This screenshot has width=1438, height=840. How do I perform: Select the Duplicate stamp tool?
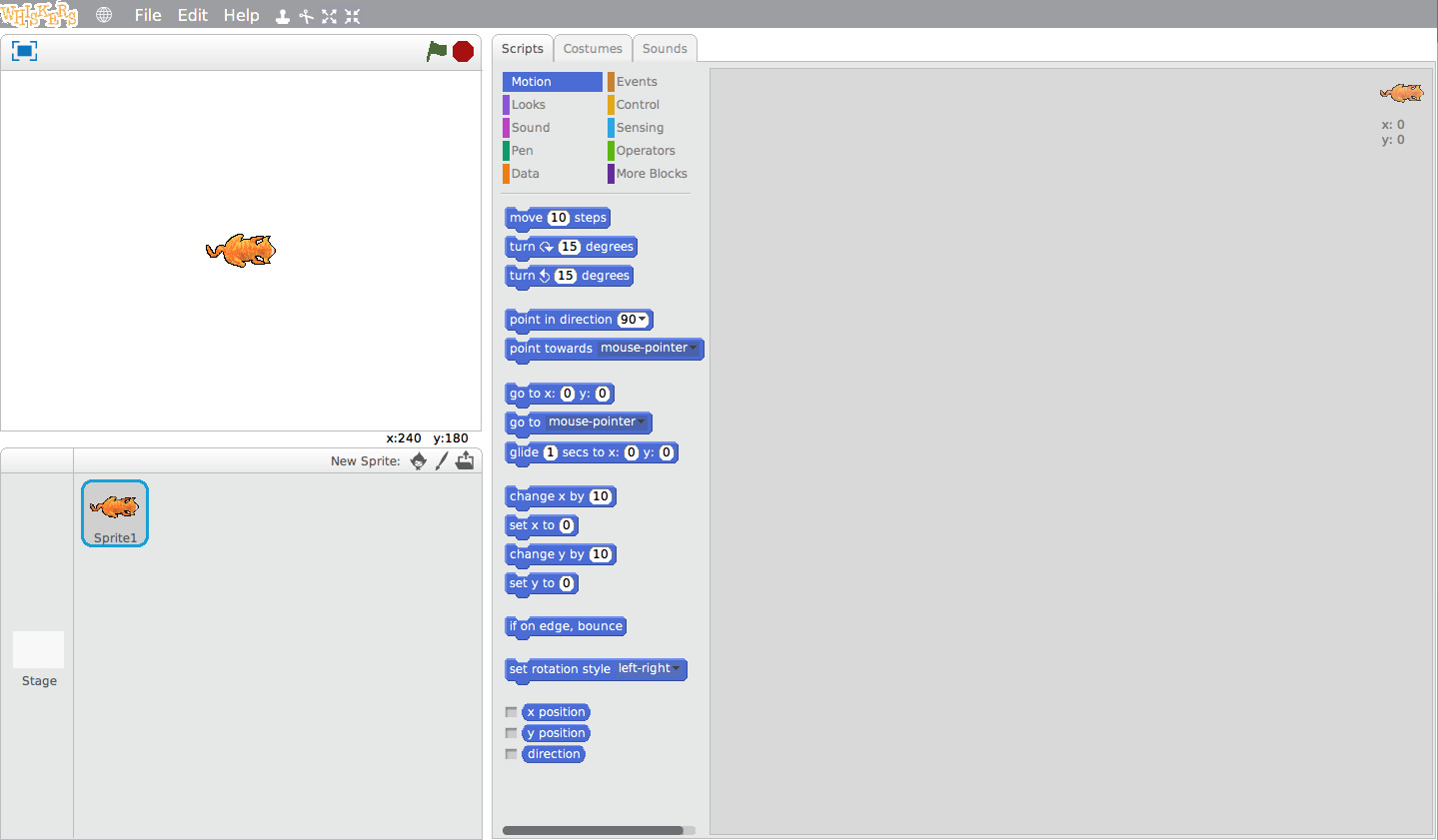pyautogui.click(x=283, y=16)
